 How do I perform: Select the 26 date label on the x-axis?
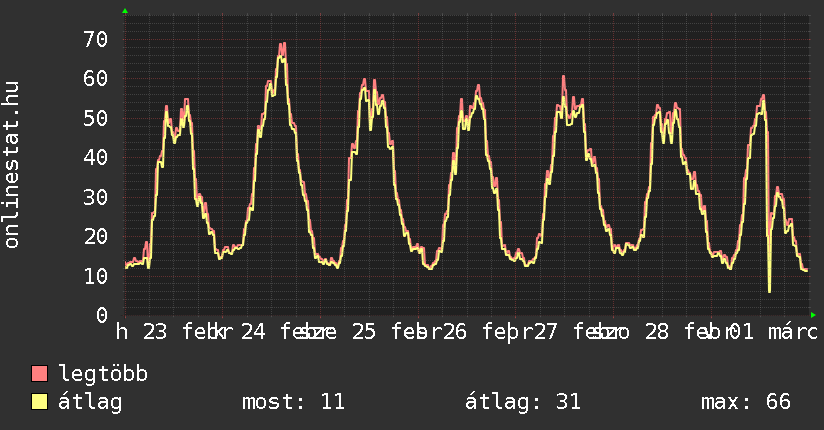tap(455, 332)
